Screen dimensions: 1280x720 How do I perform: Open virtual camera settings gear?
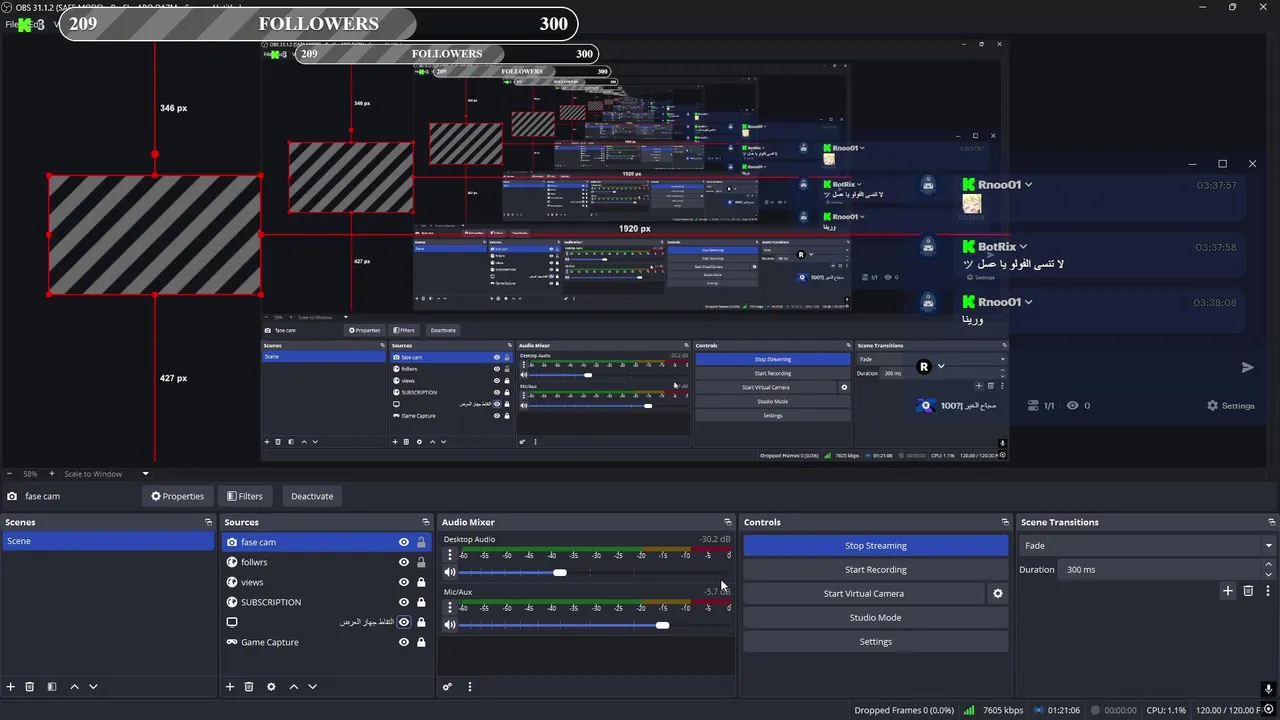coord(997,594)
